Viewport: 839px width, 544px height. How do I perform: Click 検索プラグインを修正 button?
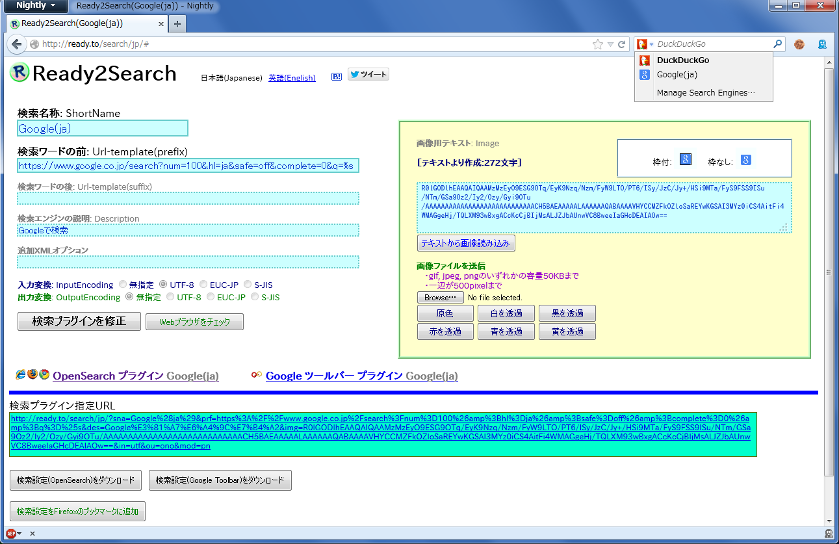(x=79, y=321)
